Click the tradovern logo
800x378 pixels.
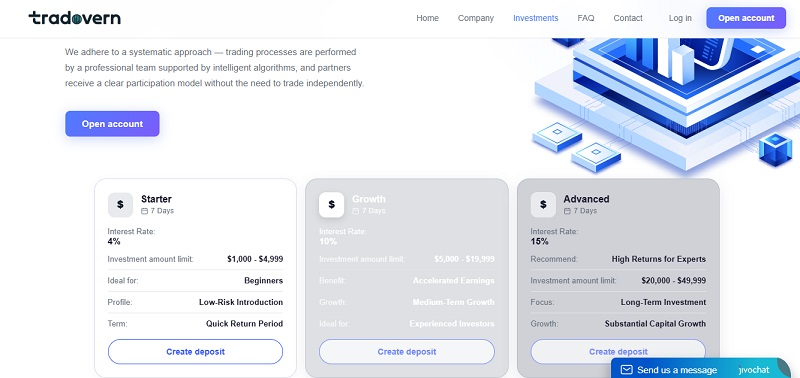74,18
